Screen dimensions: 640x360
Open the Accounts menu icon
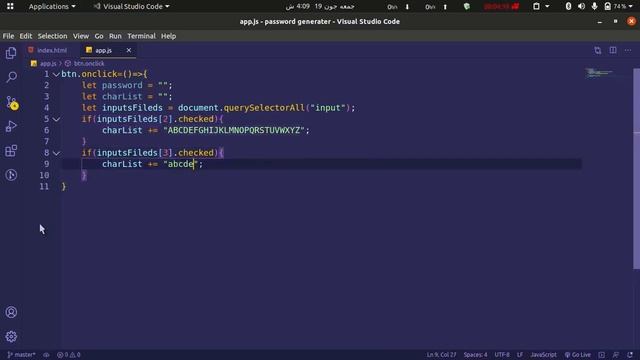click(x=11, y=312)
